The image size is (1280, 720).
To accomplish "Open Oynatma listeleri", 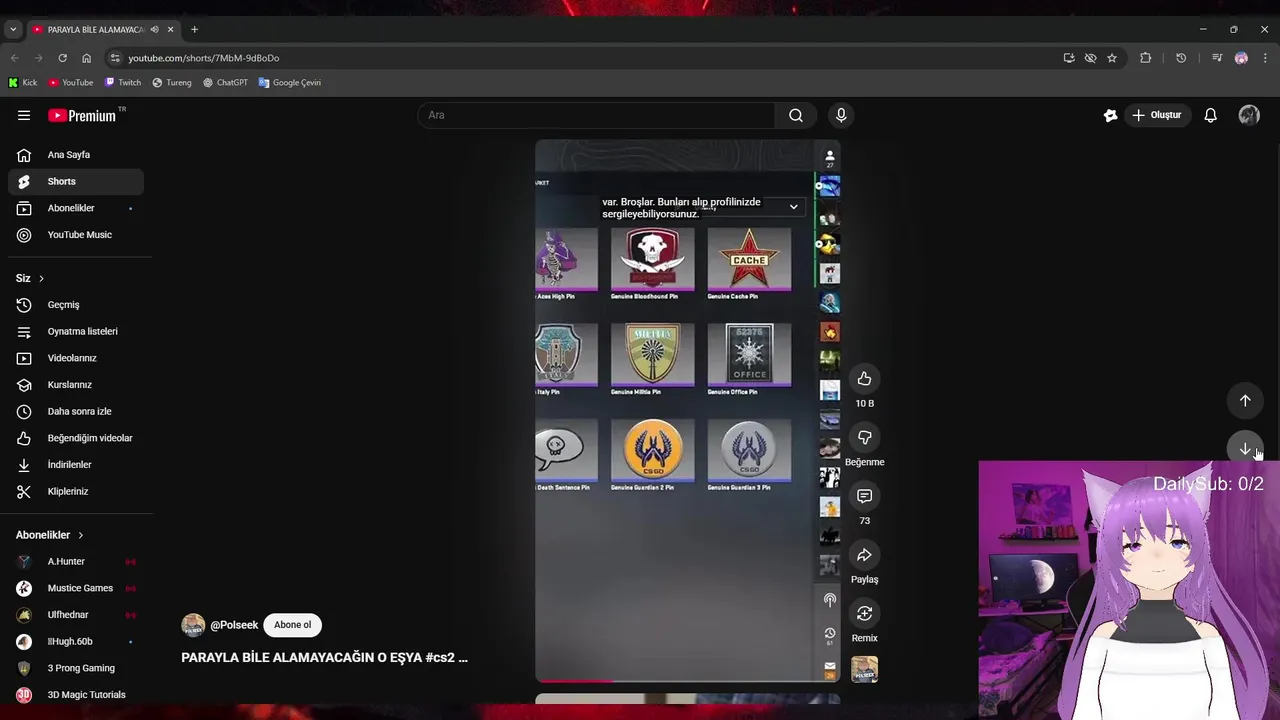I will [x=76, y=331].
